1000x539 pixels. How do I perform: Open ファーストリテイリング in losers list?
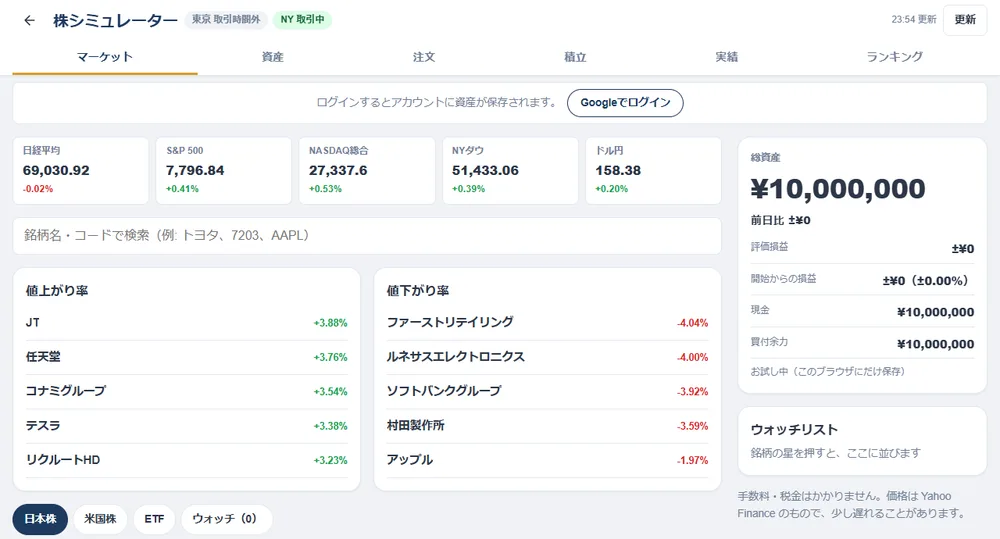(x=547, y=323)
